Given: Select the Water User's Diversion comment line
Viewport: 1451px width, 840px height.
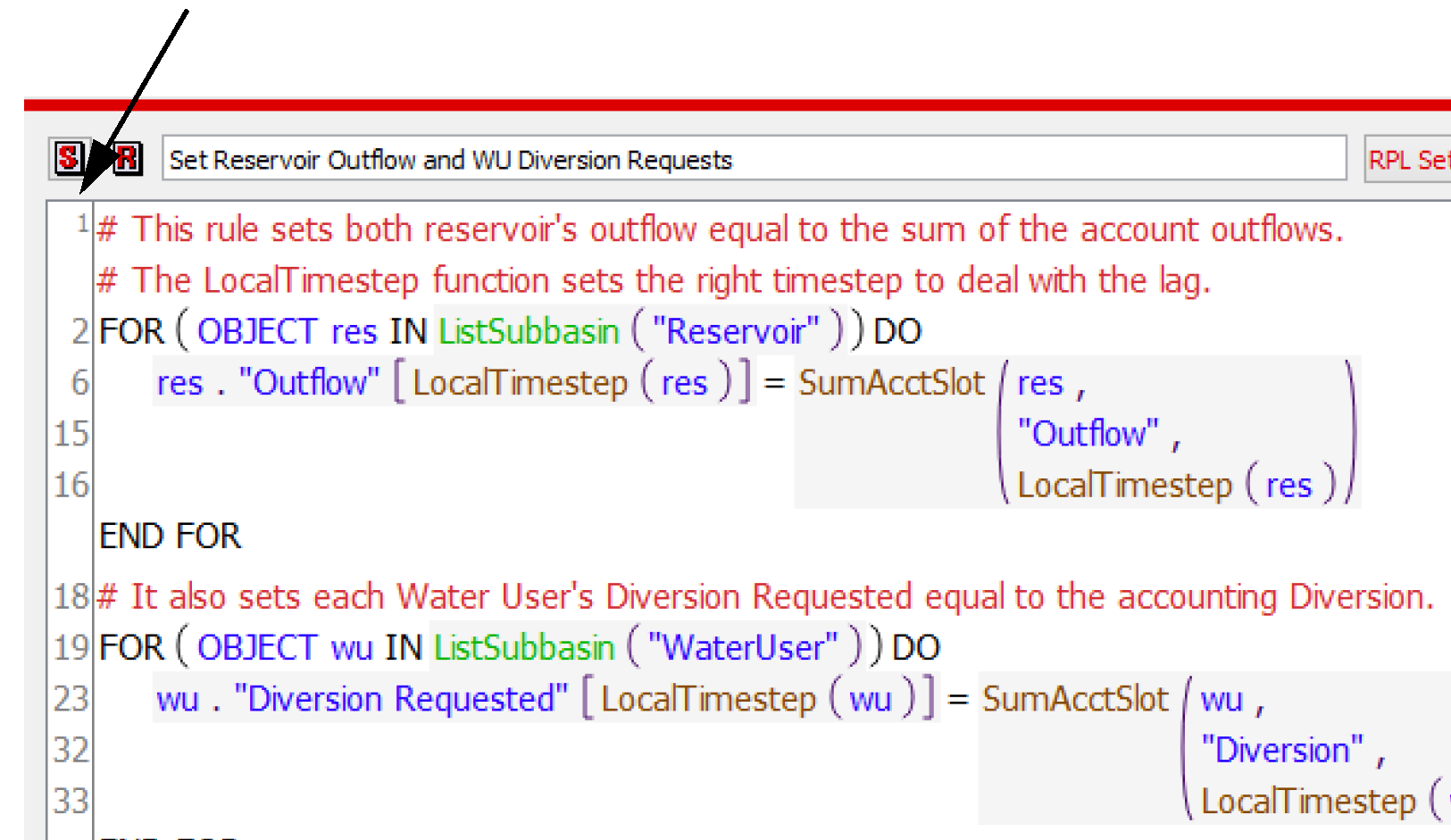Looking at the screenshot, I should coord(765,596).
